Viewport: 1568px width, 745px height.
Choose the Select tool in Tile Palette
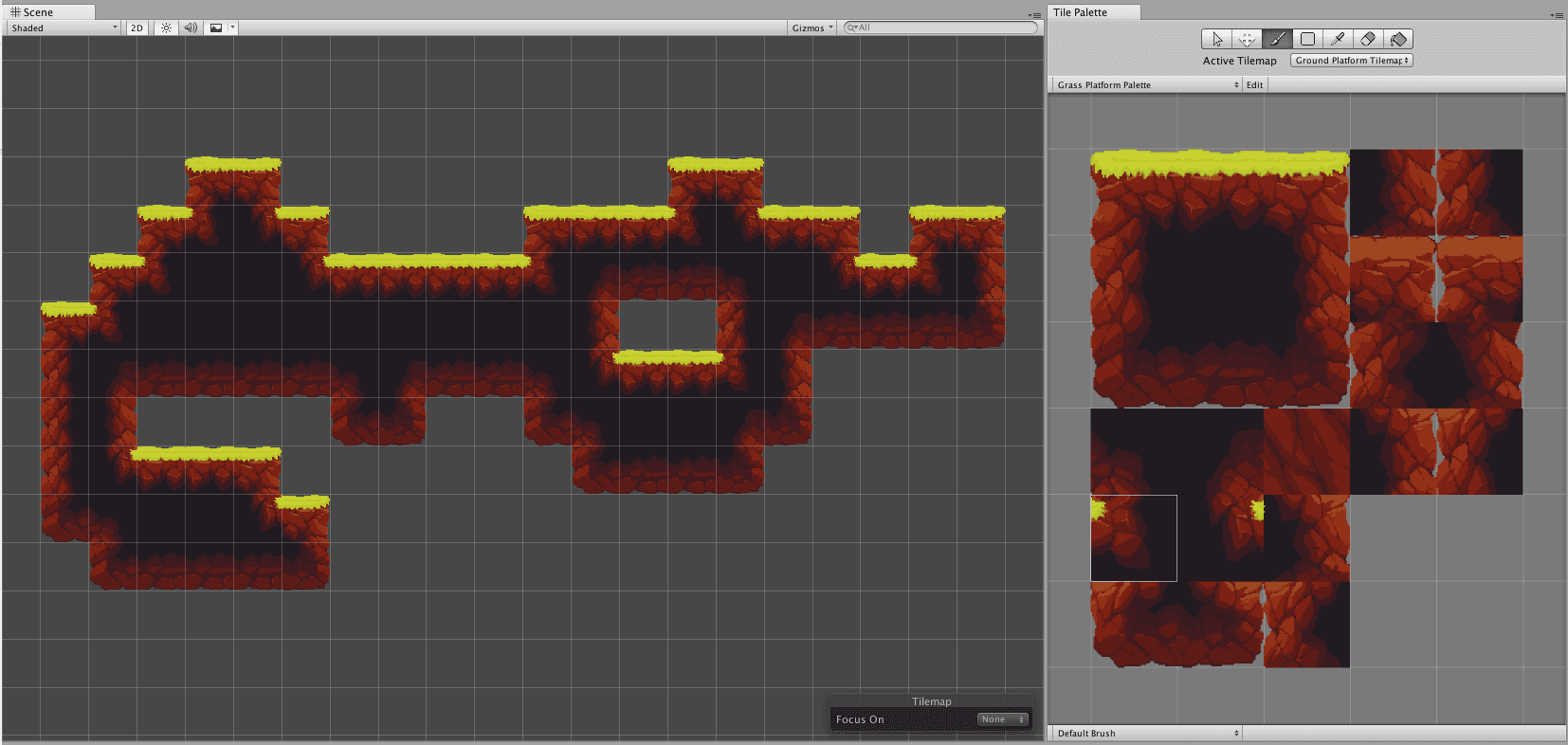[x=1216, y=39]
